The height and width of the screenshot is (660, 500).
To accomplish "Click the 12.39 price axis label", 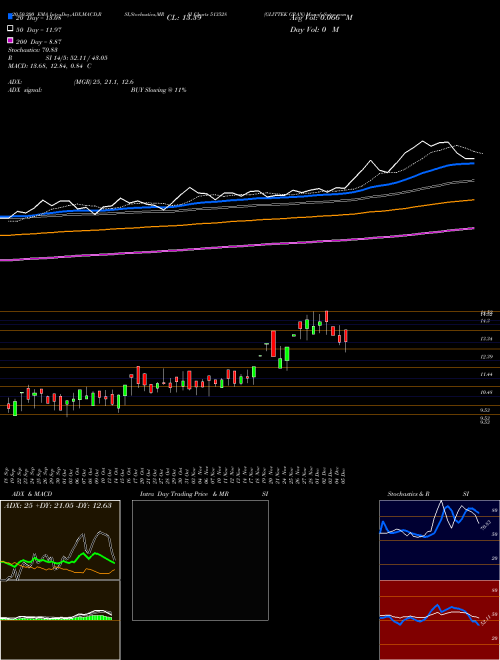I will (487, 357).
